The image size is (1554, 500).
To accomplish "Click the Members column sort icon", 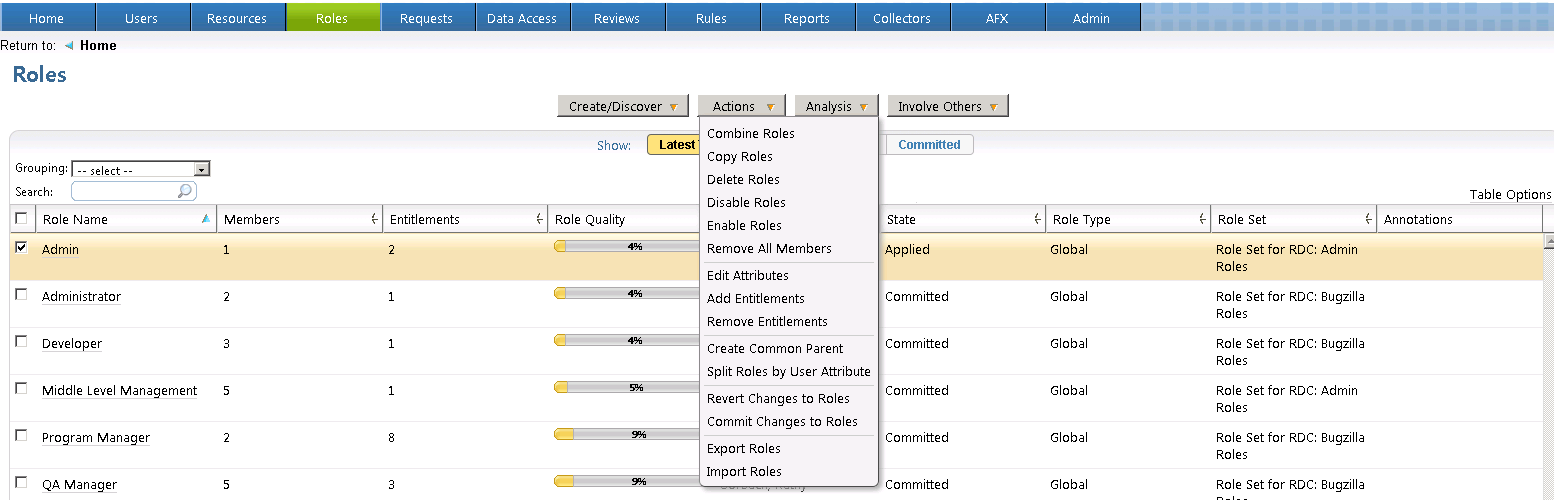I will tap(374, 220).
